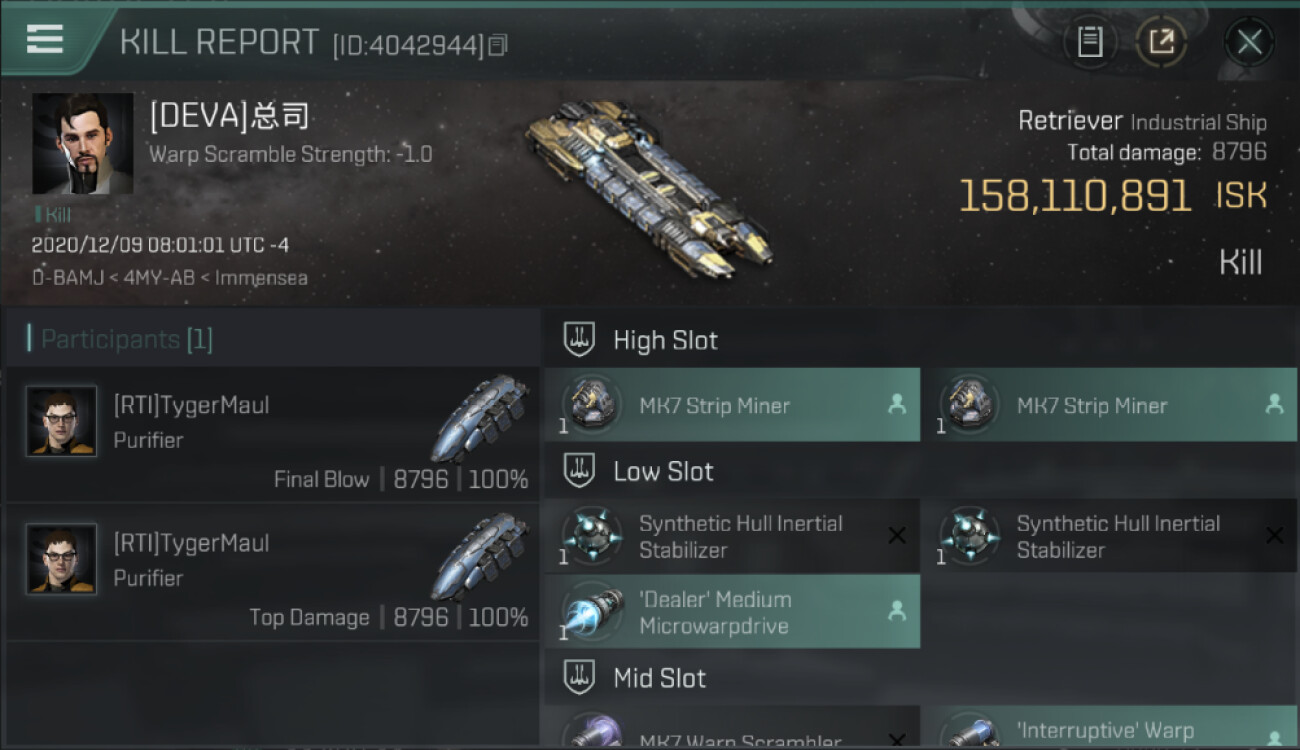The image size is (1300, 750).
Task: Copy kill report ID icon
Action: point(498,45)
